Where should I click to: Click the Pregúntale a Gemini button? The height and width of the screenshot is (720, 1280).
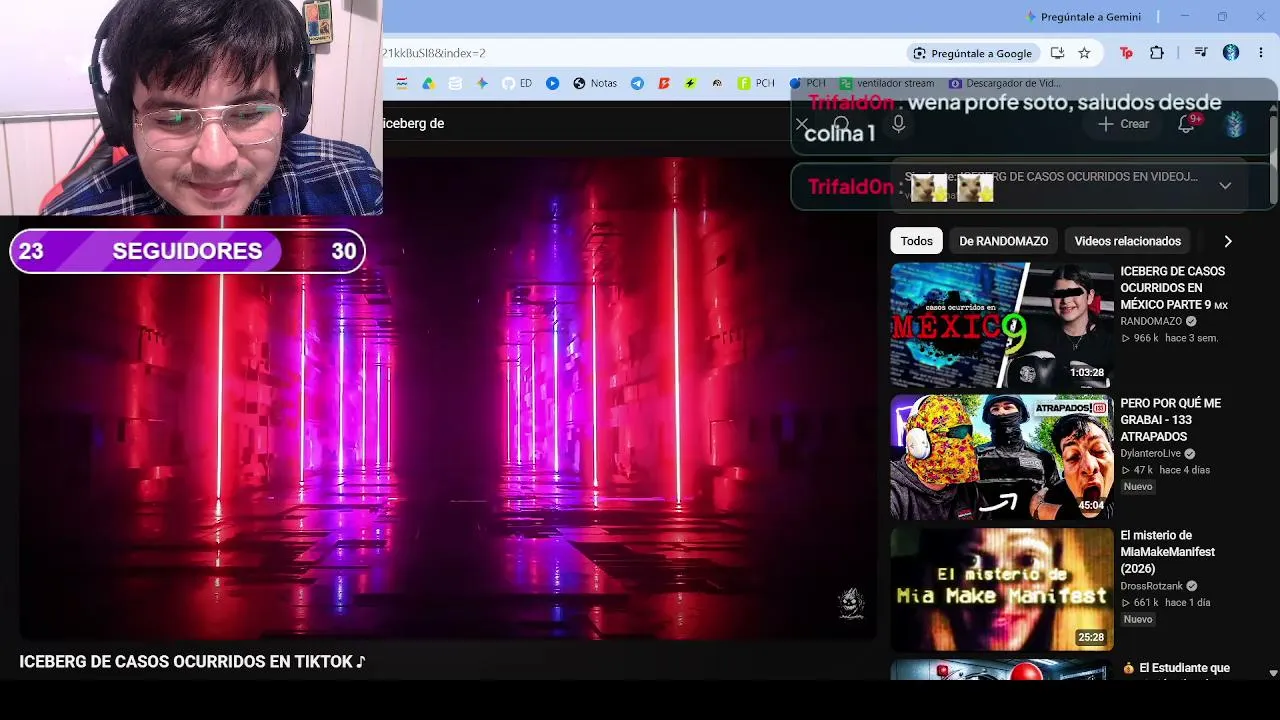click(1083, 17)
